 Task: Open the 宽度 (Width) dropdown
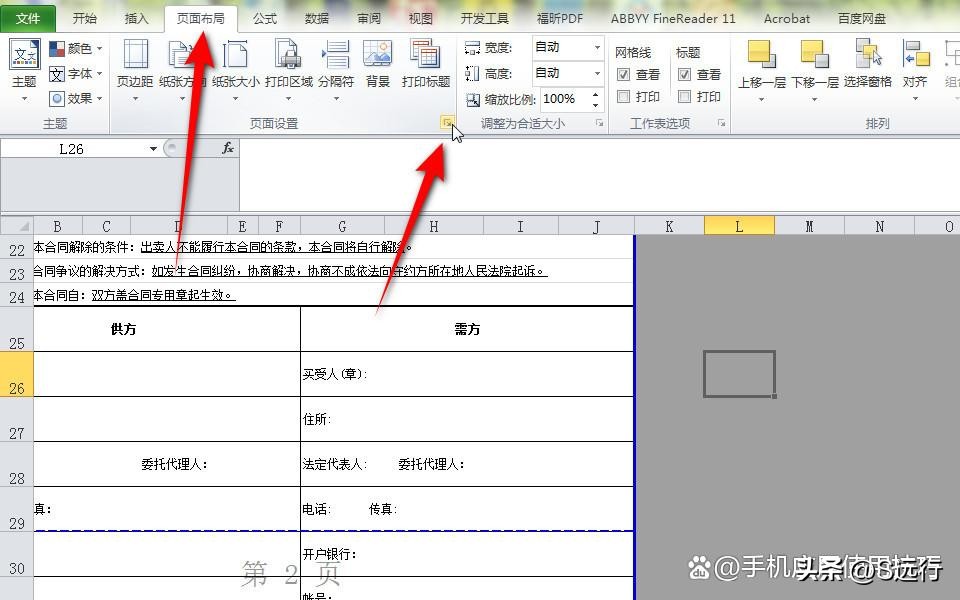click(598, 46)
